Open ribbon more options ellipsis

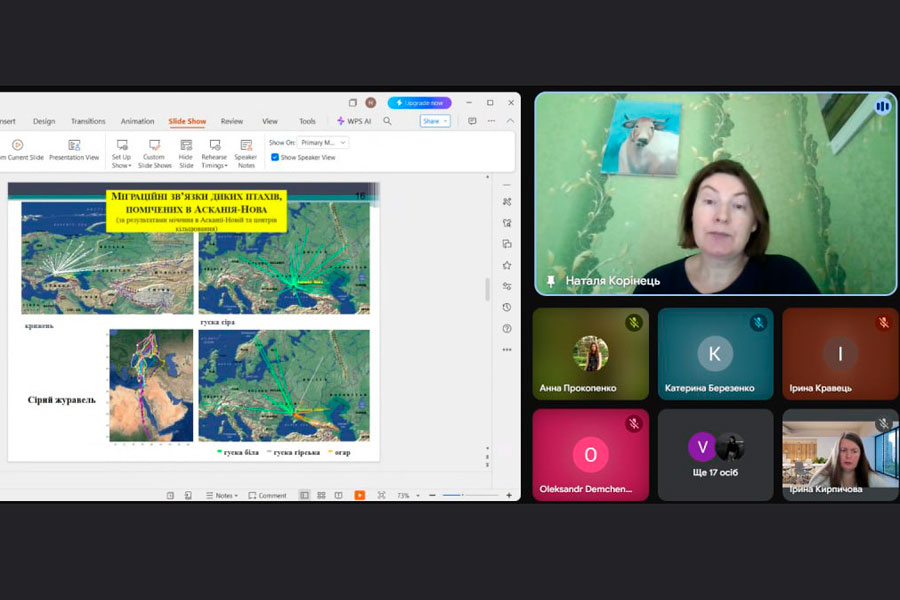point(491,121)
